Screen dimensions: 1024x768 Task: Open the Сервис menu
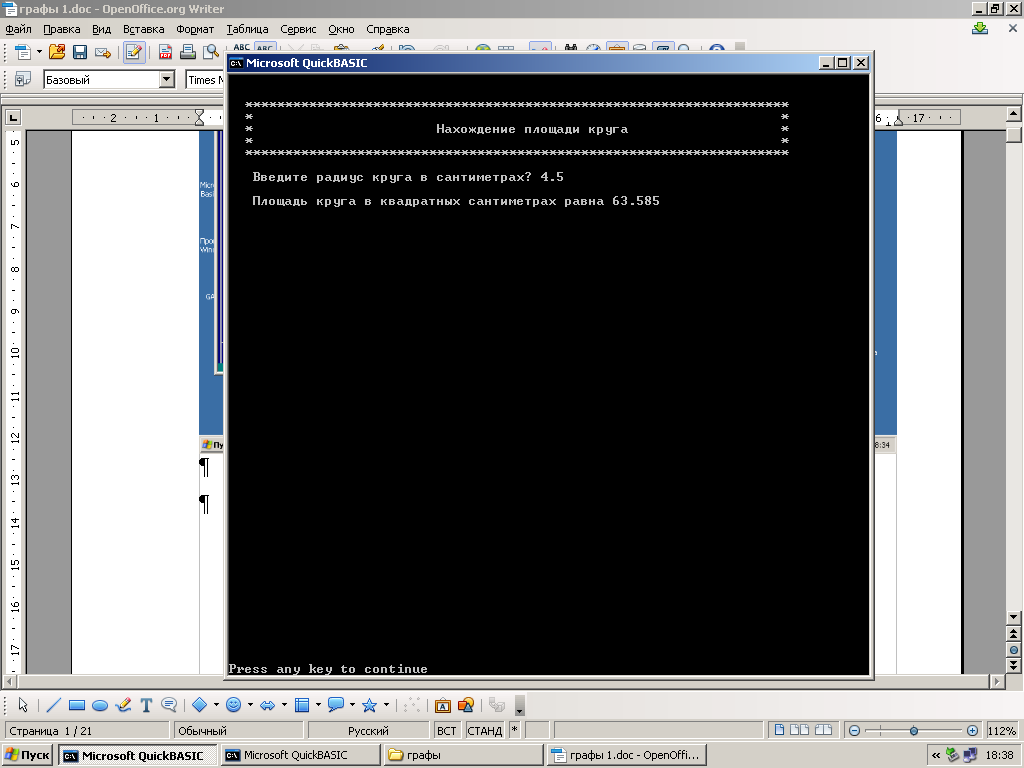coord(298,29)
